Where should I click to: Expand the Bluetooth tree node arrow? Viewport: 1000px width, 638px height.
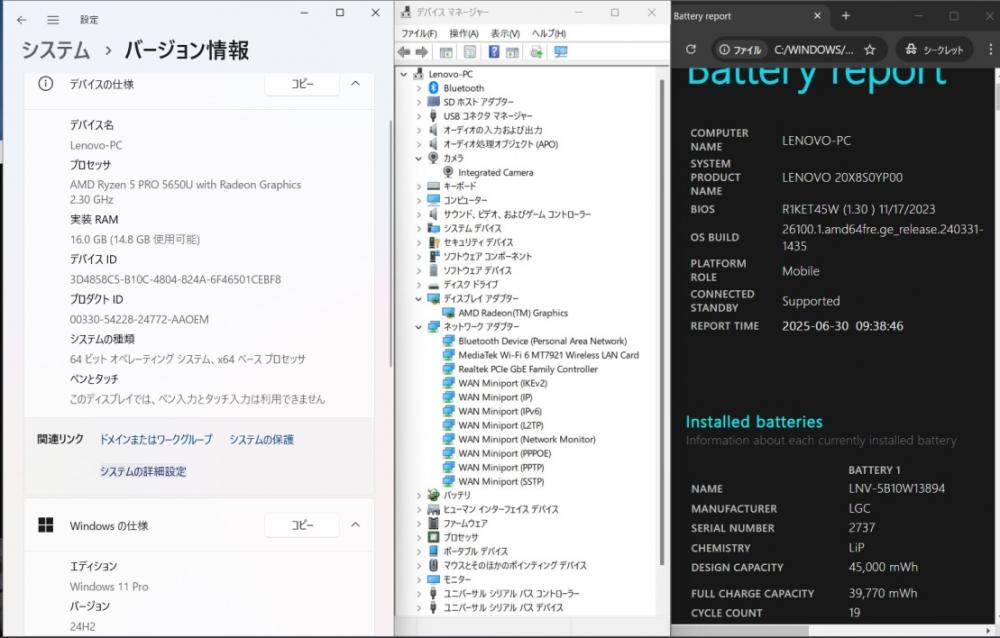pos(418,88)
